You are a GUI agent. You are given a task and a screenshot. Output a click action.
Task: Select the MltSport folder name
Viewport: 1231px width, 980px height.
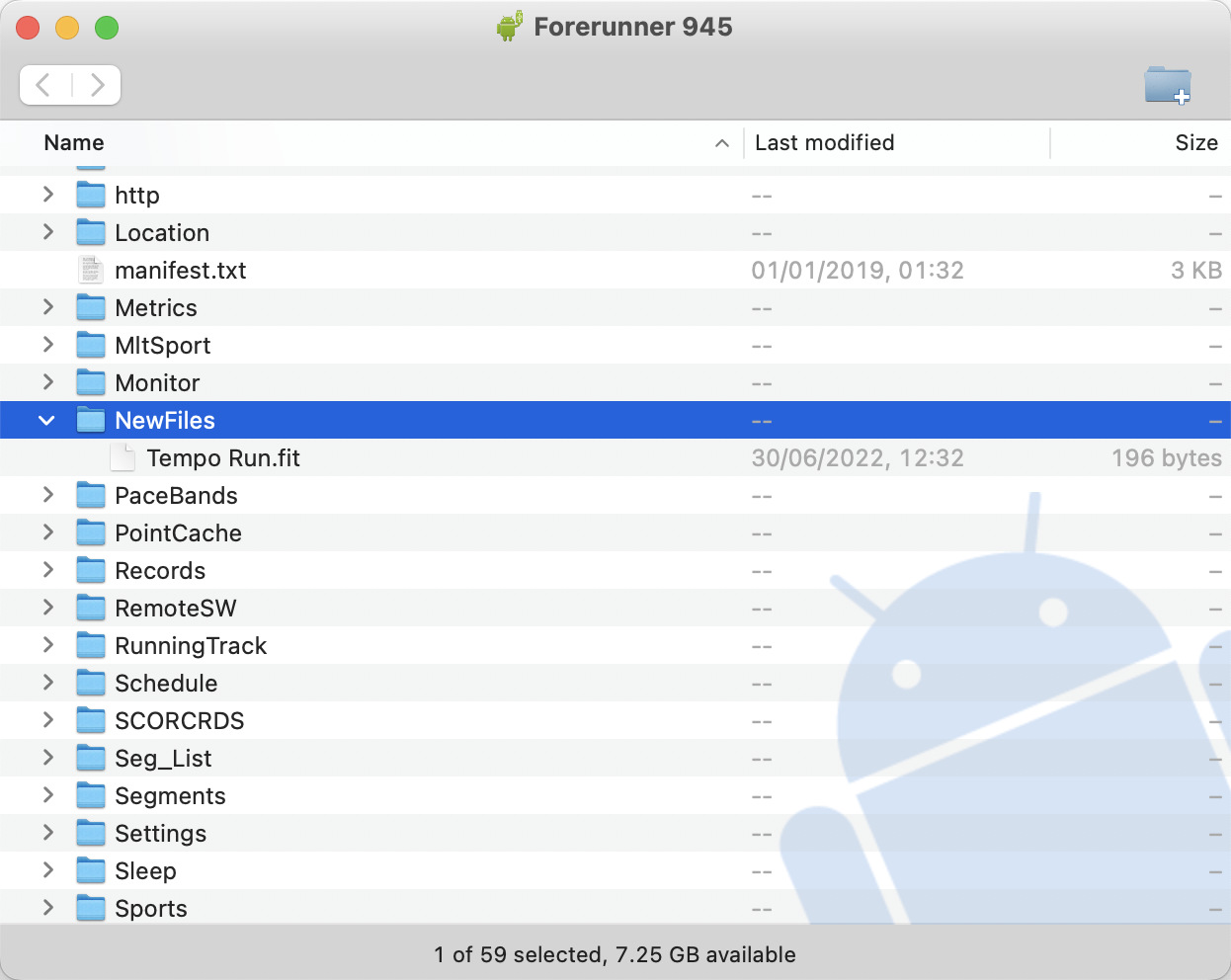163,346
